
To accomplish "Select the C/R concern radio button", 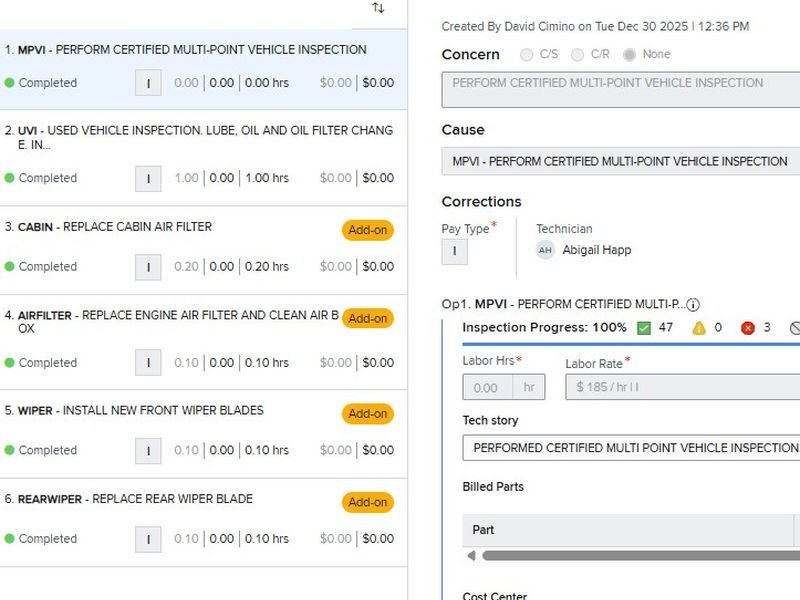I will tap(577, 55).
